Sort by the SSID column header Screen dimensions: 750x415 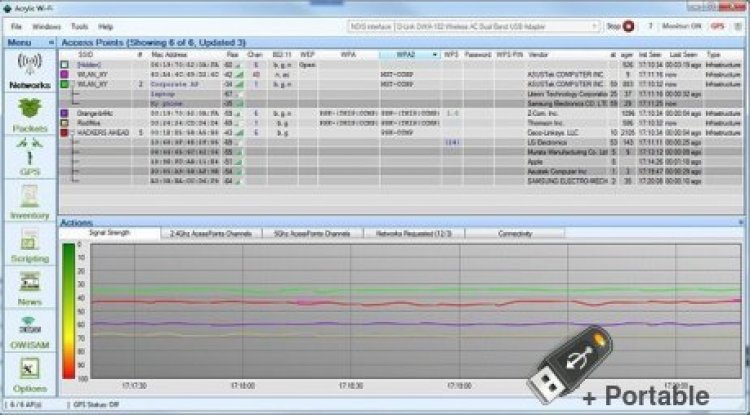tap(85, 55)
